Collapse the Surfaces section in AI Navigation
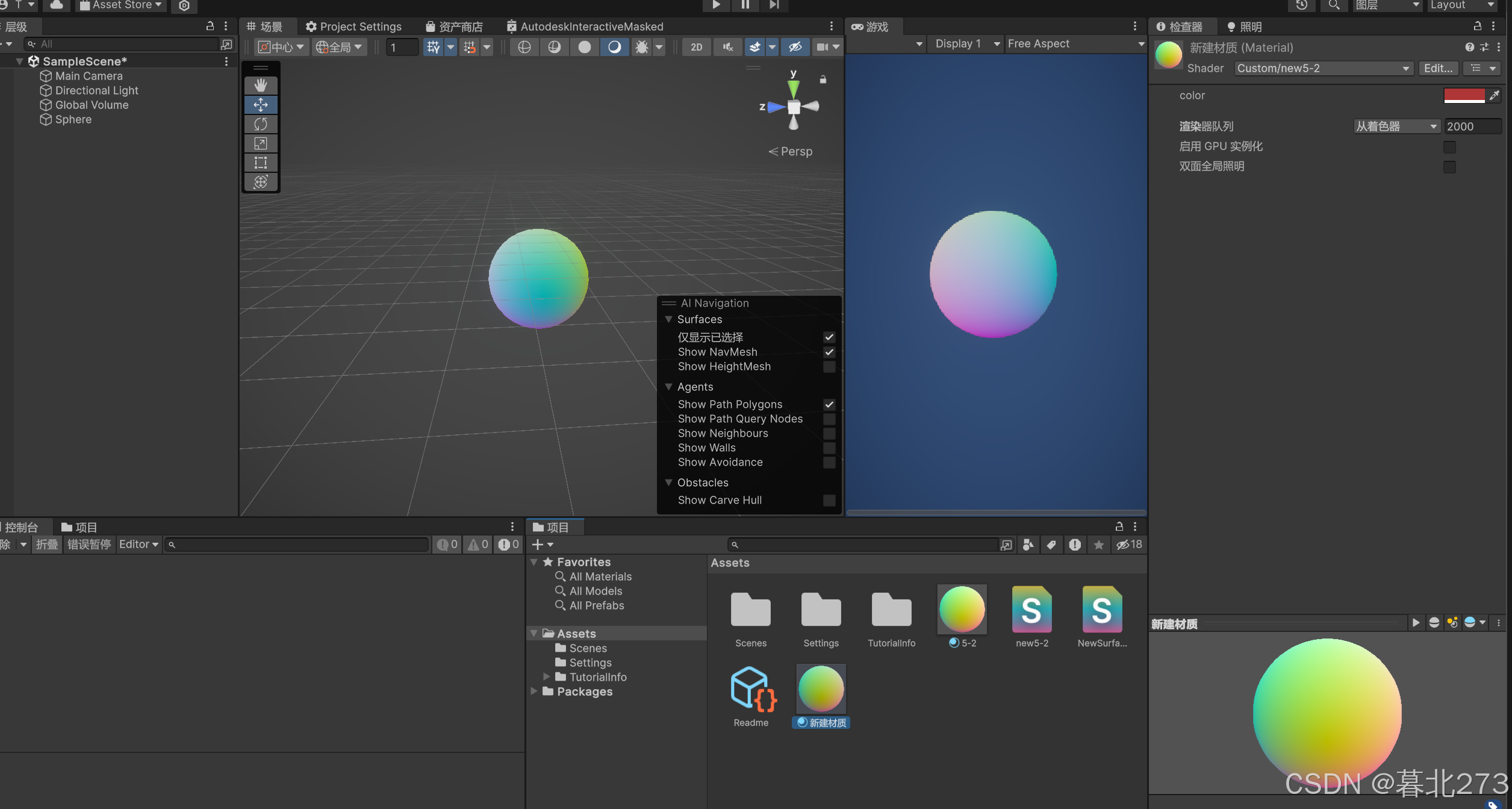The height and width of the screenshot is (809, 1512). (x=669, y=319)
